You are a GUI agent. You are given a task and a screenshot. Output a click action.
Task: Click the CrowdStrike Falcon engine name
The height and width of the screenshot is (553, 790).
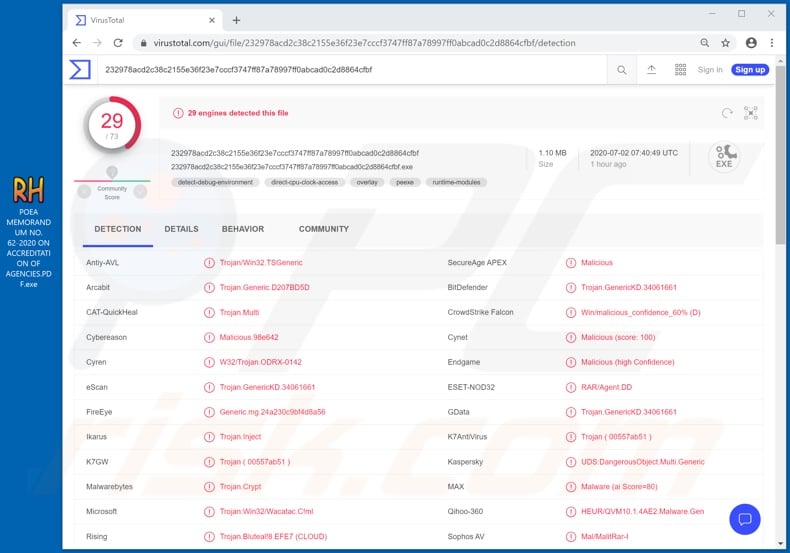[x=480, y=312]
